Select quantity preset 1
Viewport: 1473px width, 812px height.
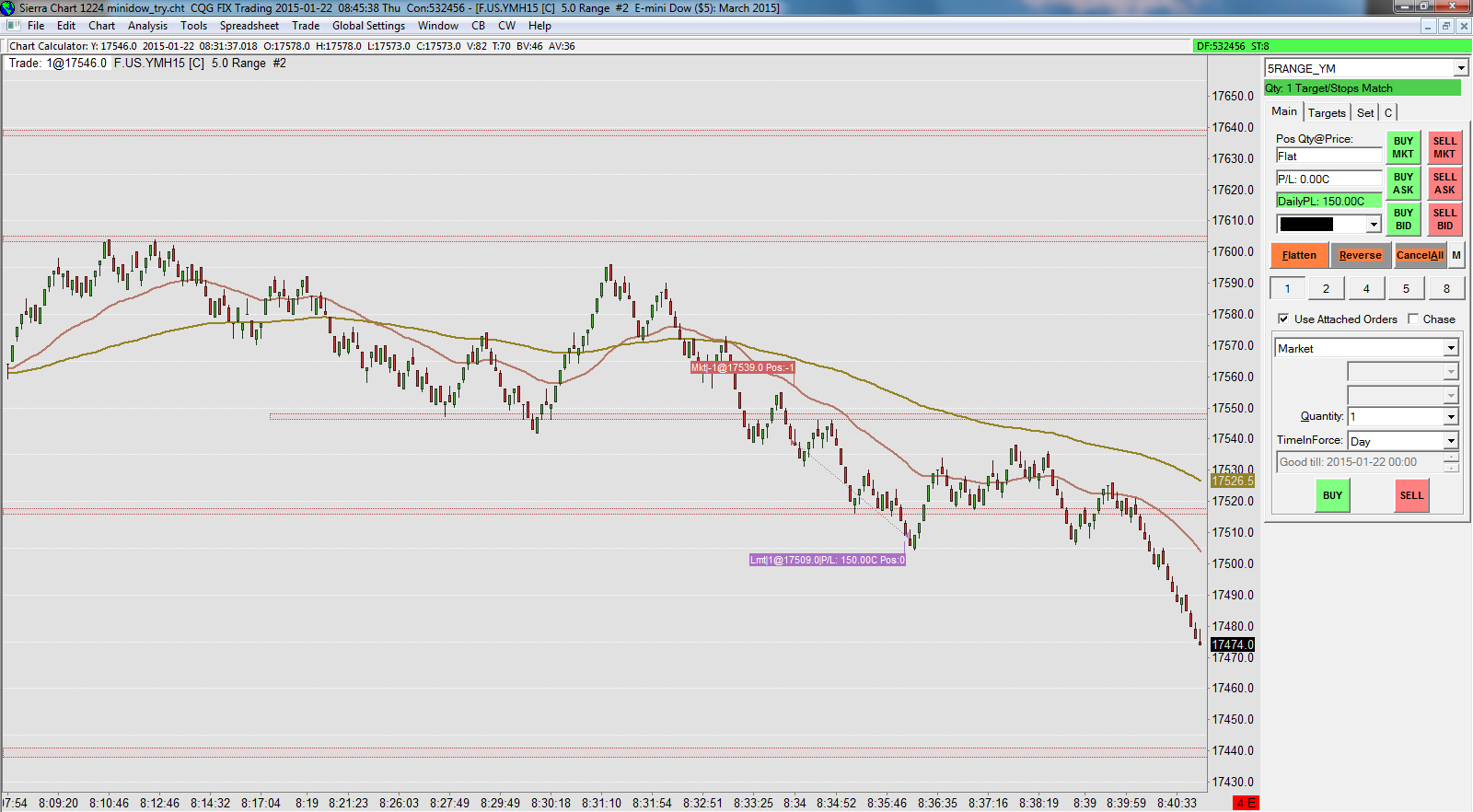coord(1287,288)
